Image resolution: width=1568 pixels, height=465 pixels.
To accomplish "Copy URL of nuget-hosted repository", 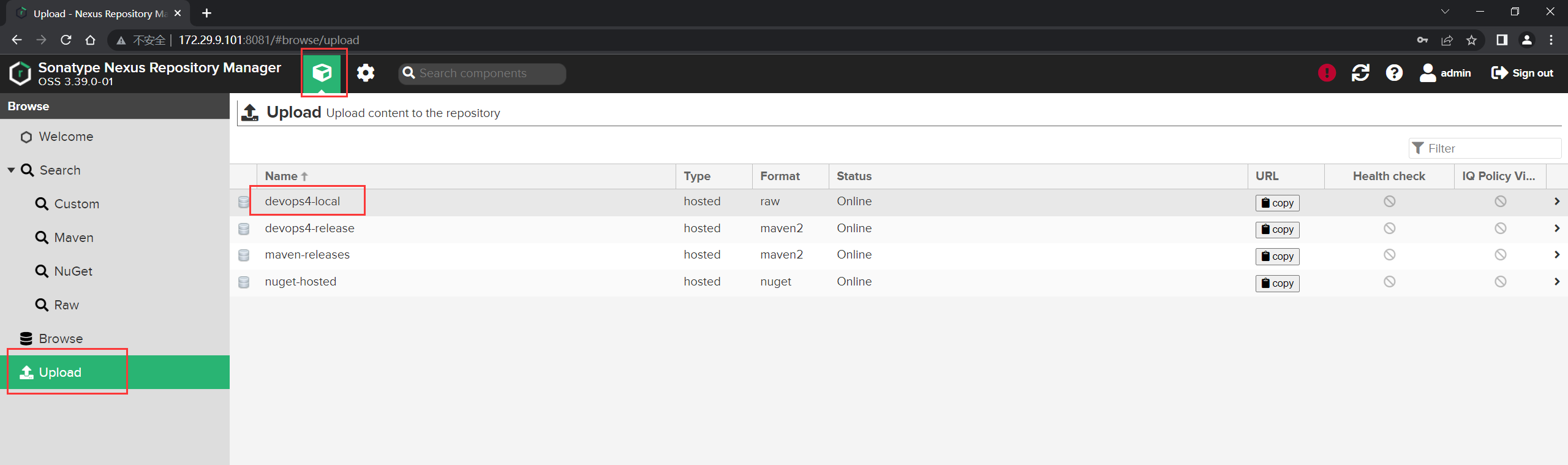I will click(x=1277, y=283).
